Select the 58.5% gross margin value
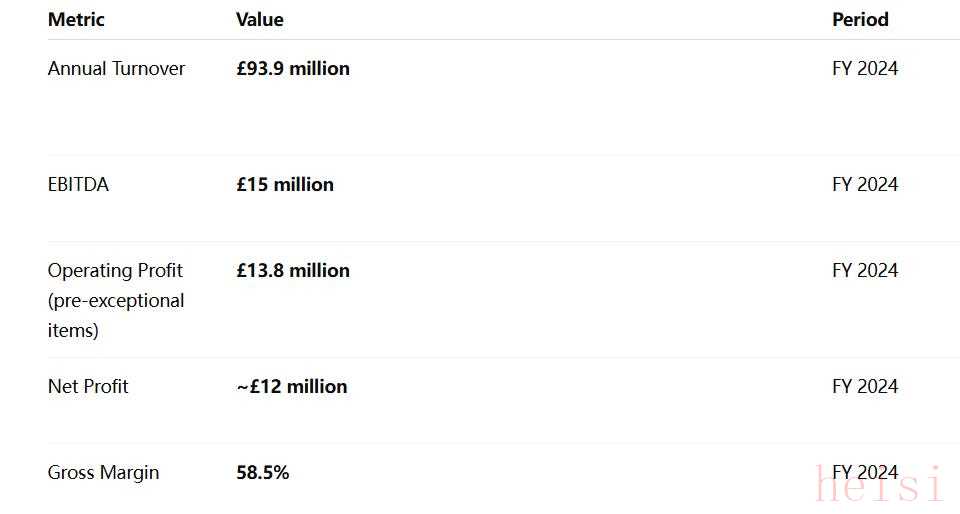960x514 pixels. coord(263,472)
